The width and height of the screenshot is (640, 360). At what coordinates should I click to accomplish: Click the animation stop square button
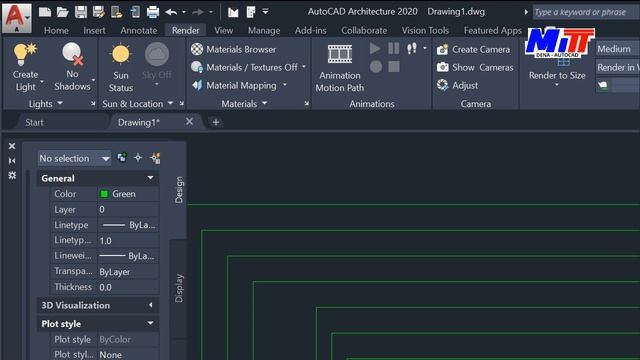tap(394, 67)
